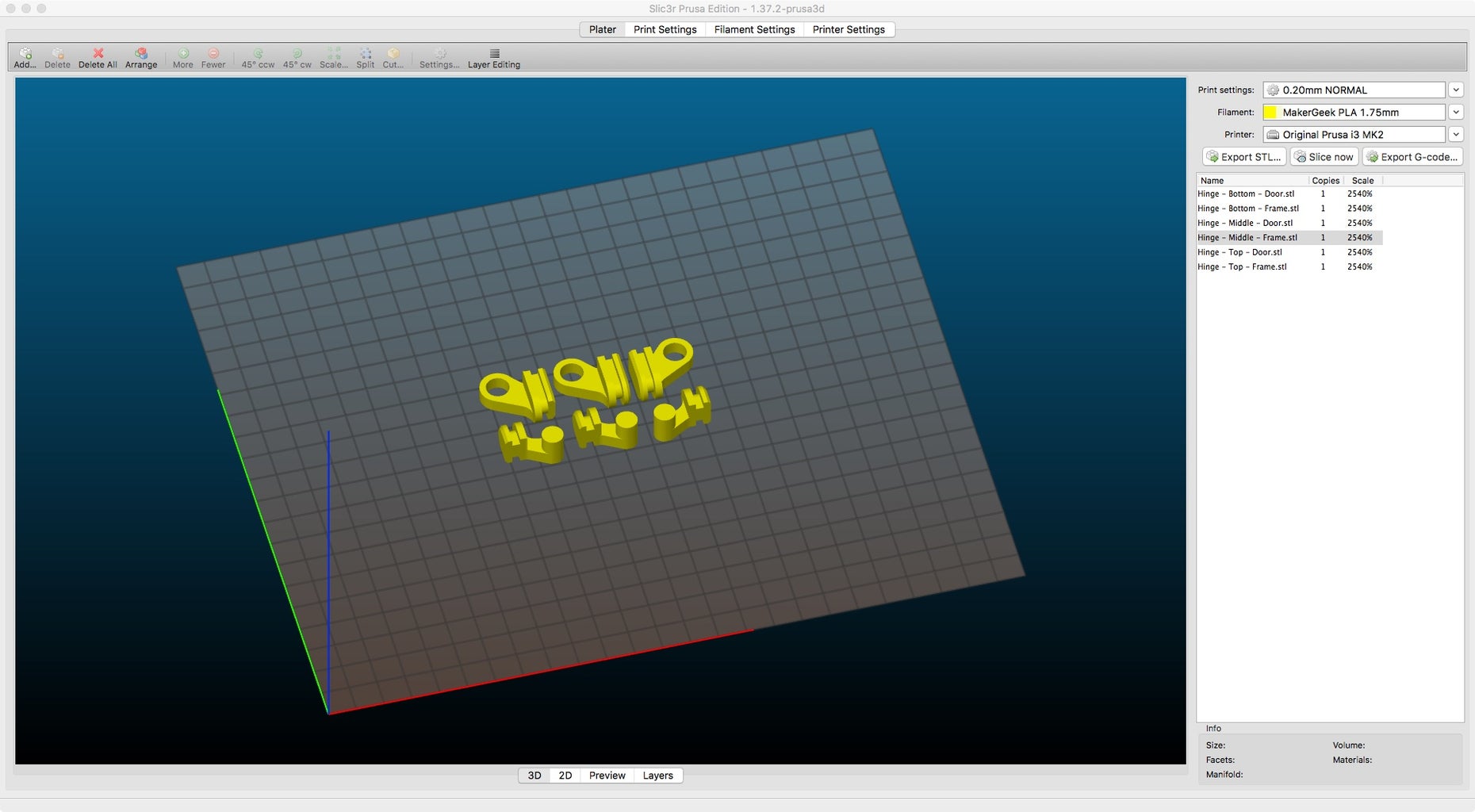Screen dimensions: 1475x812
Task: Click the 0.20mm NORMAL print settings field
Action: tap(1354, 90)
